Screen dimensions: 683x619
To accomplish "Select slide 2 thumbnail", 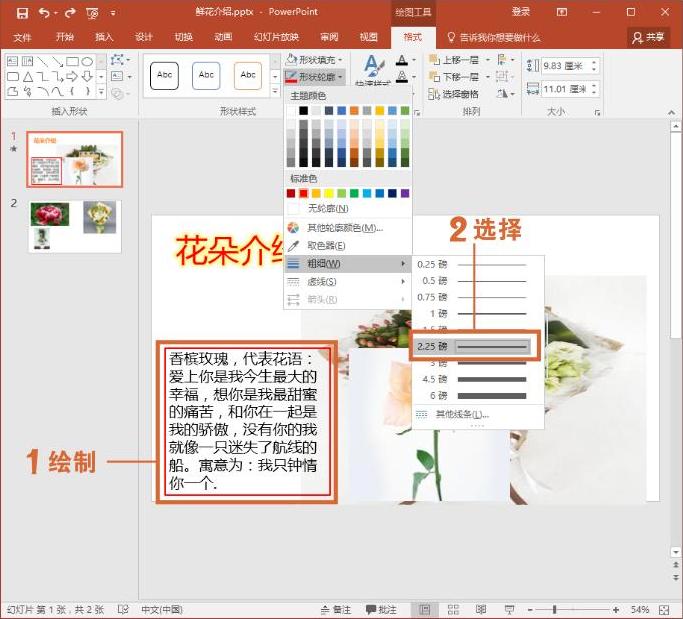I will tap(74, 226).
